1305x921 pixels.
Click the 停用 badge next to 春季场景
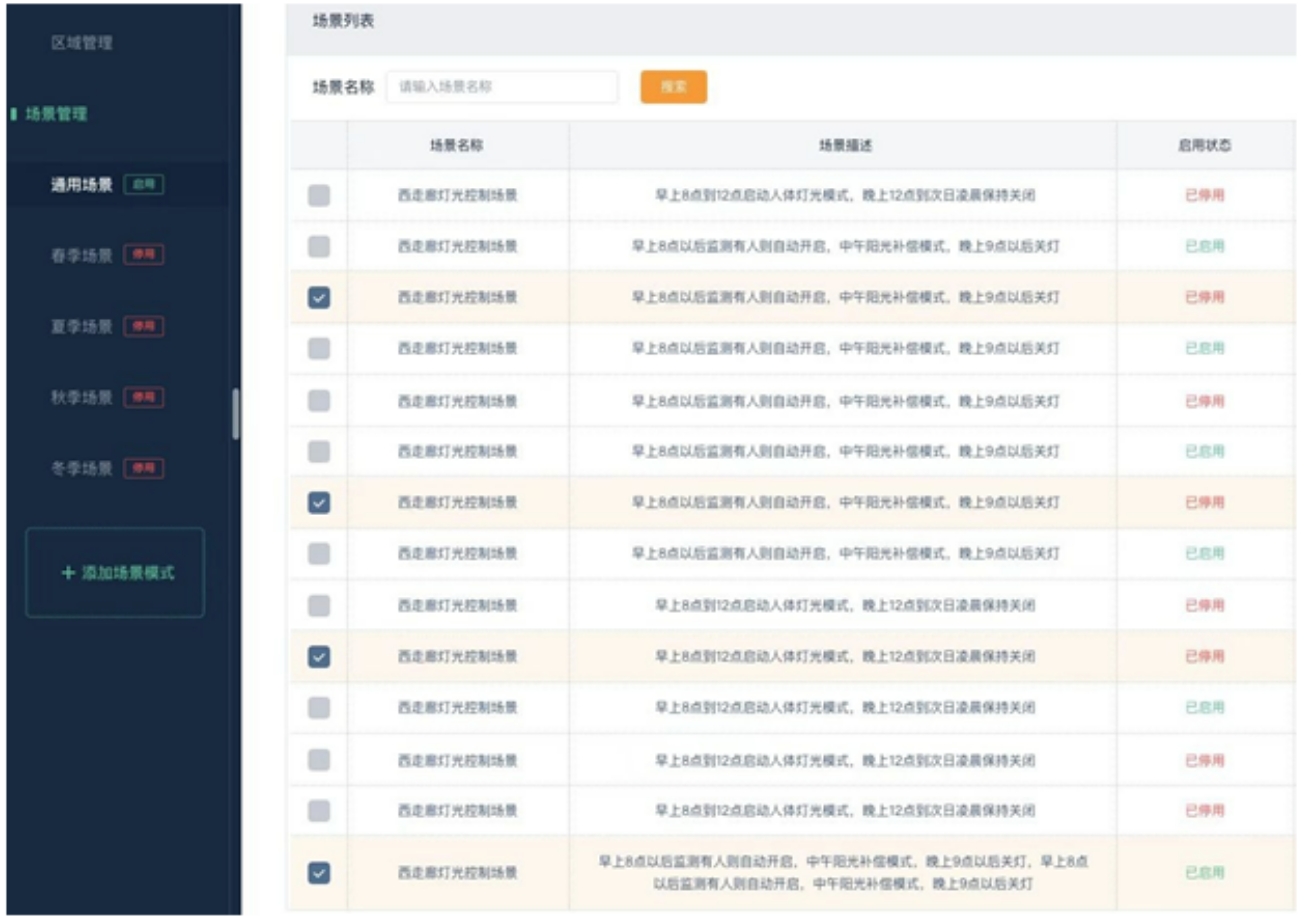144,255
